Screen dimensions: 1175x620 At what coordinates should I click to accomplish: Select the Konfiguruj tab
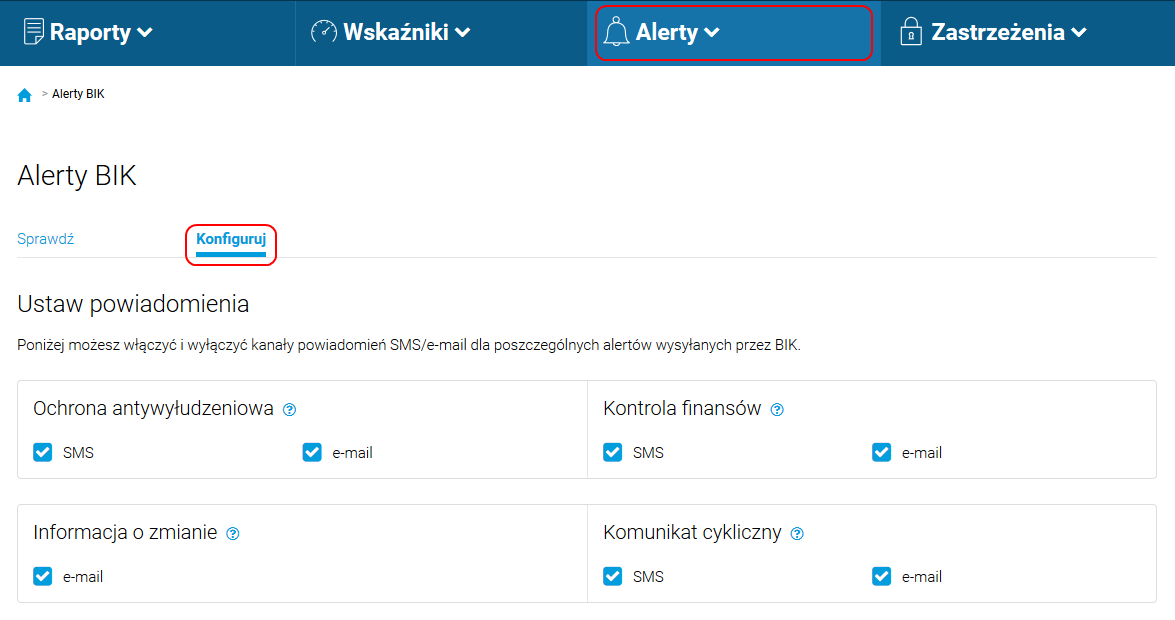(x=231, y=239)
